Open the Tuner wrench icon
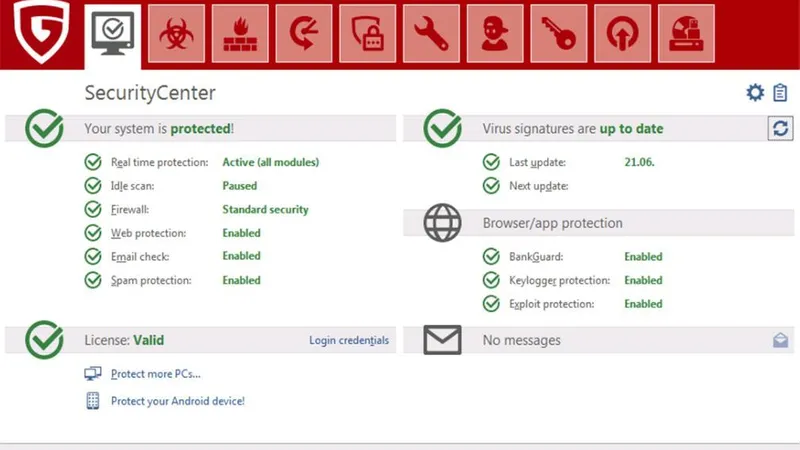 (x=431, y=33)
